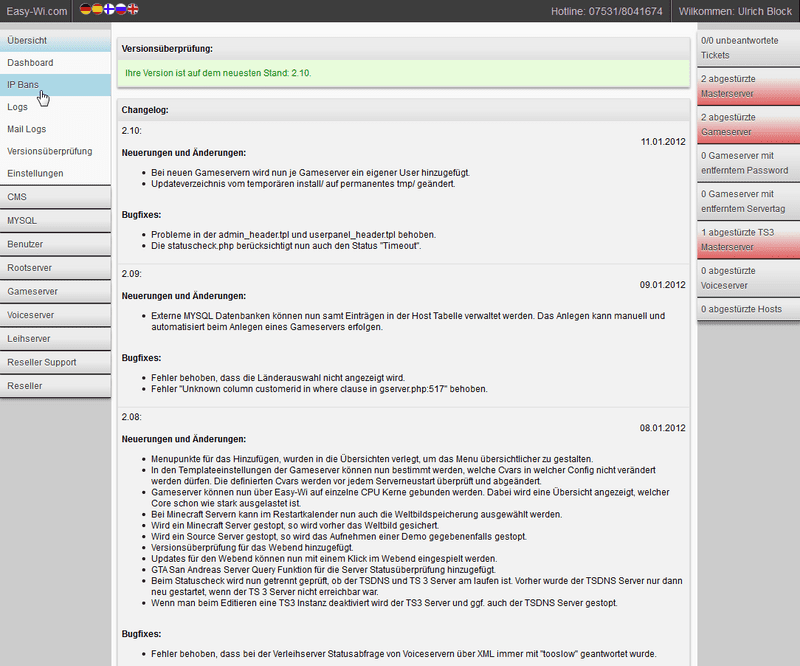Switch language with the Russian flag icon
The height and width of the screenshot is (666, 800).
(x=121, y=9)
